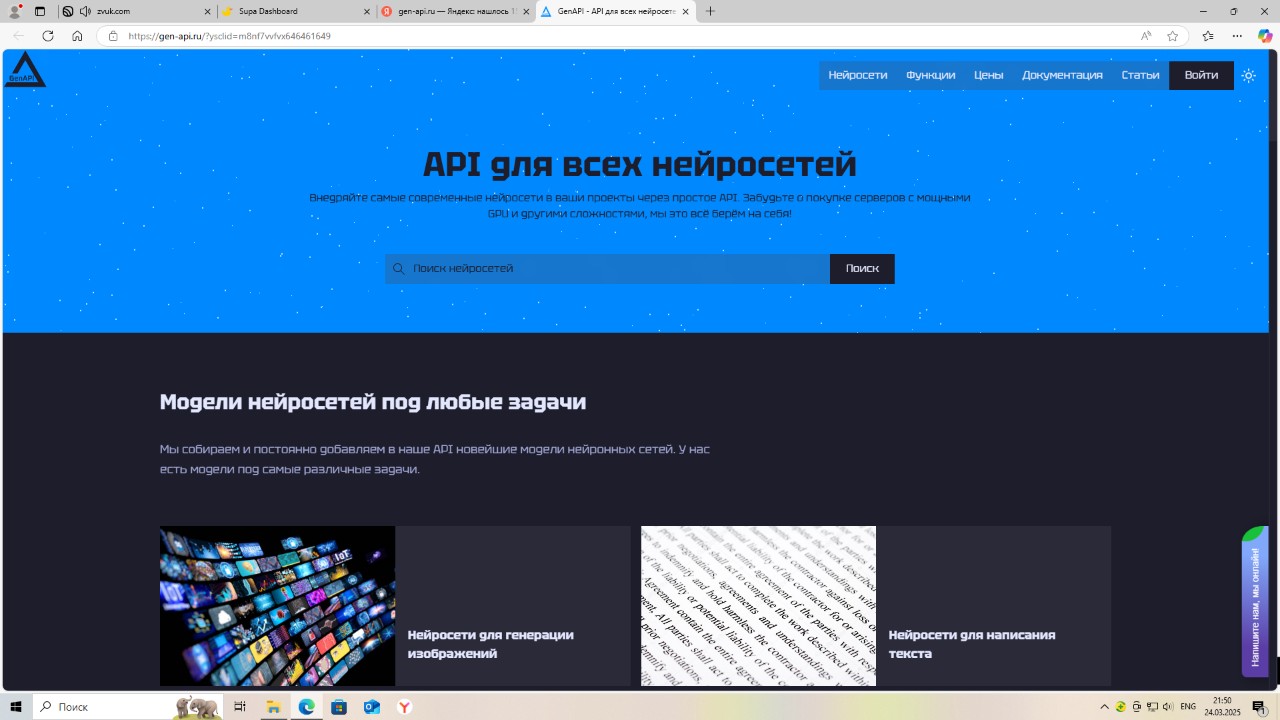Reload the current page

[48, 36]
